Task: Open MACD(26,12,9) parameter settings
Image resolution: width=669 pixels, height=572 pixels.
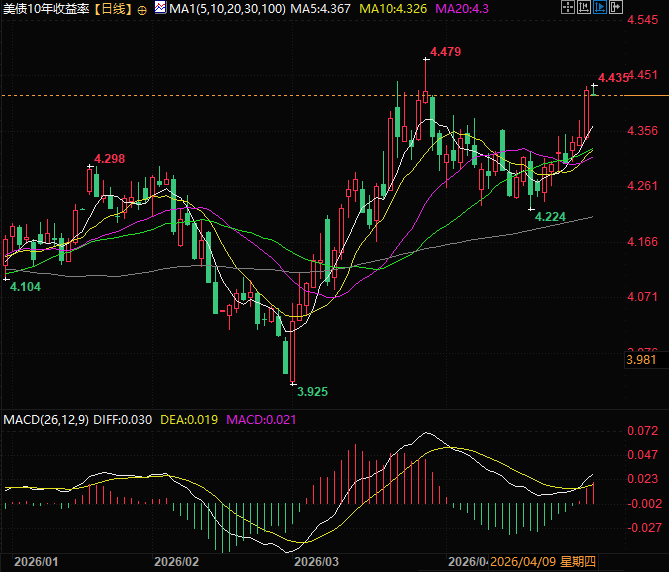Action: 44,419
